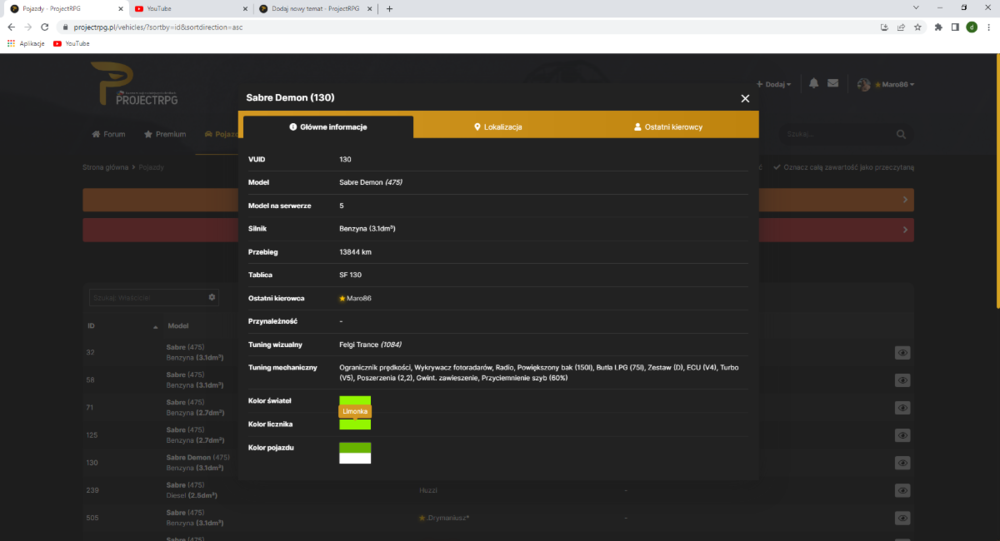1000x541 pixels.
Task: Click Huzzi owner in row 239
Action: tap(428, 490)
